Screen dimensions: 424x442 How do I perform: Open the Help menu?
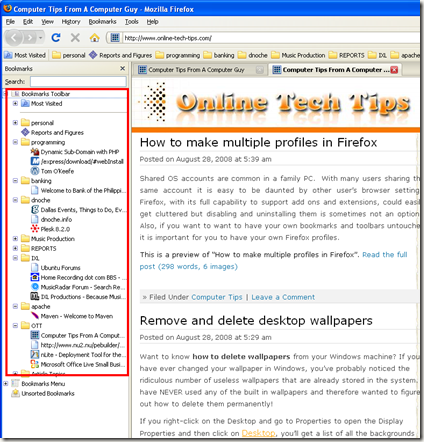[x=152, y=22]
